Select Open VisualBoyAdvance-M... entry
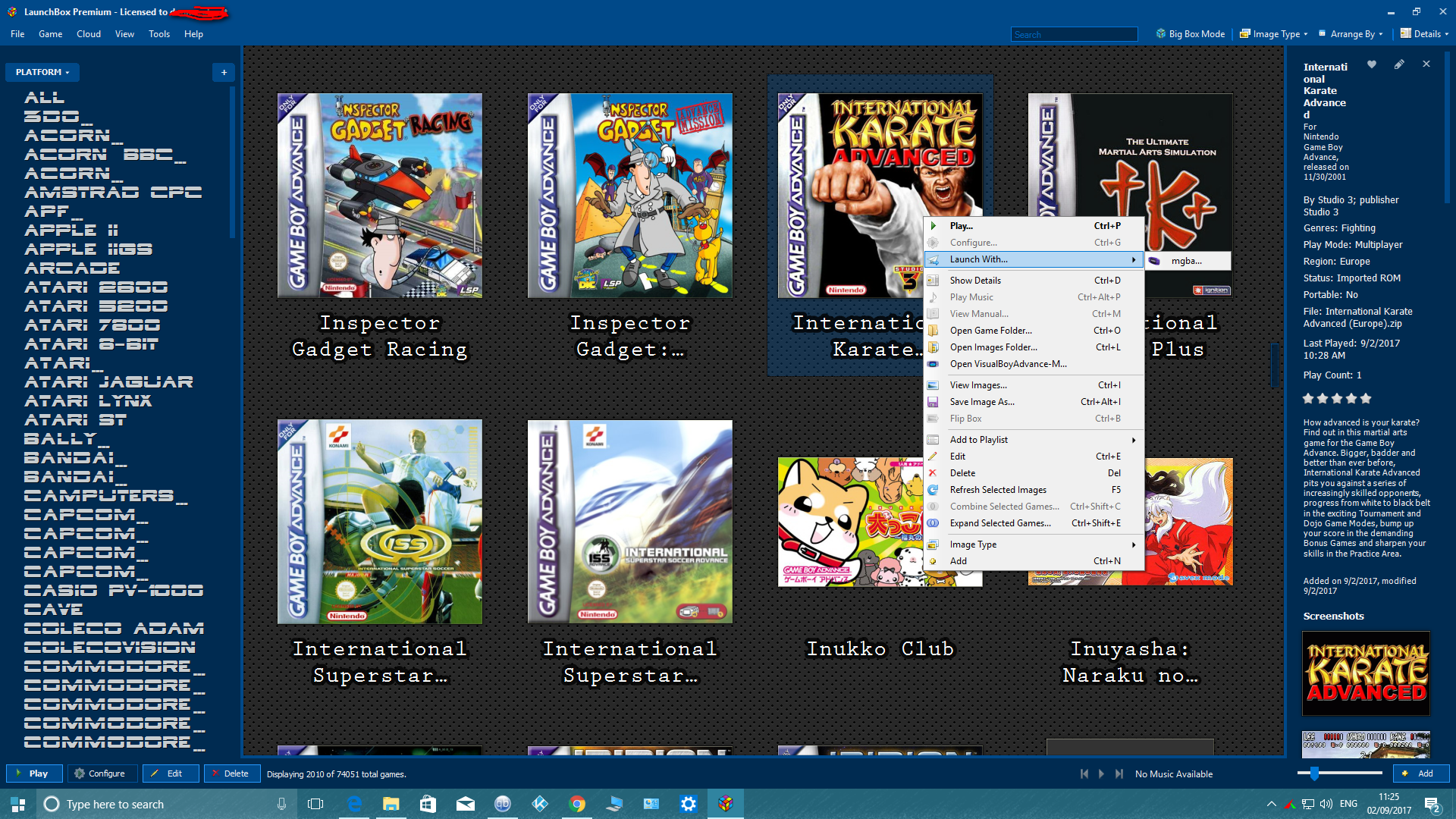 pos(1034,364)
